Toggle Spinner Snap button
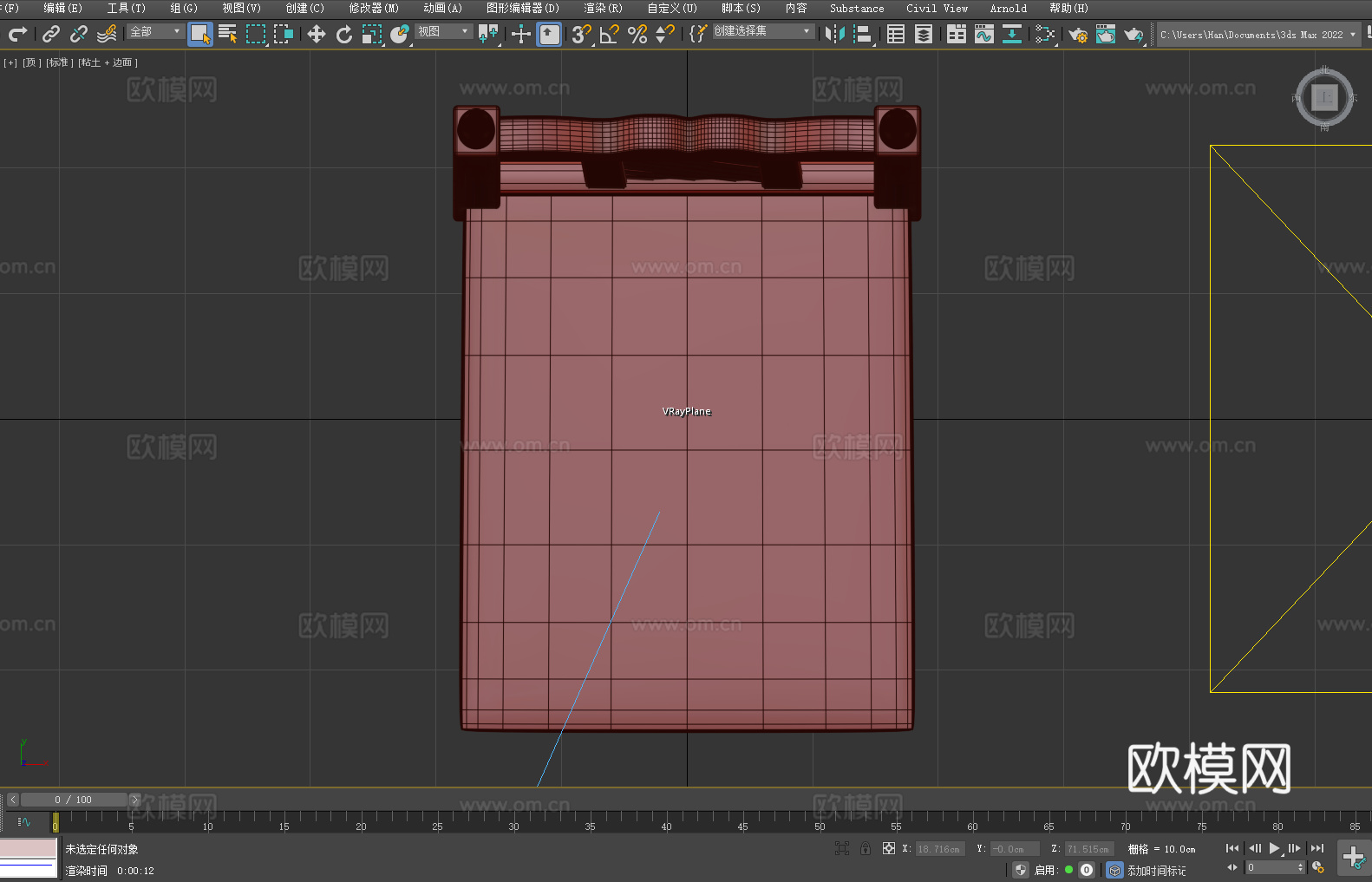Viewport: 1372px width, 882px height. [665, 34]
